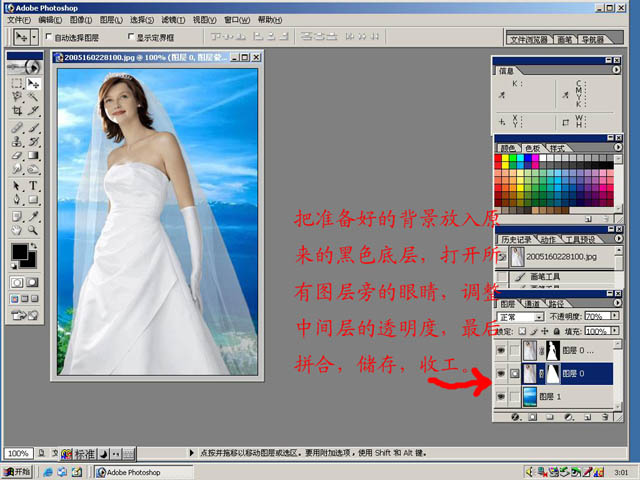Screen dimensions: 640x480
Task: Hide the selected 图层 0 layer
Action: coord(501,373)
